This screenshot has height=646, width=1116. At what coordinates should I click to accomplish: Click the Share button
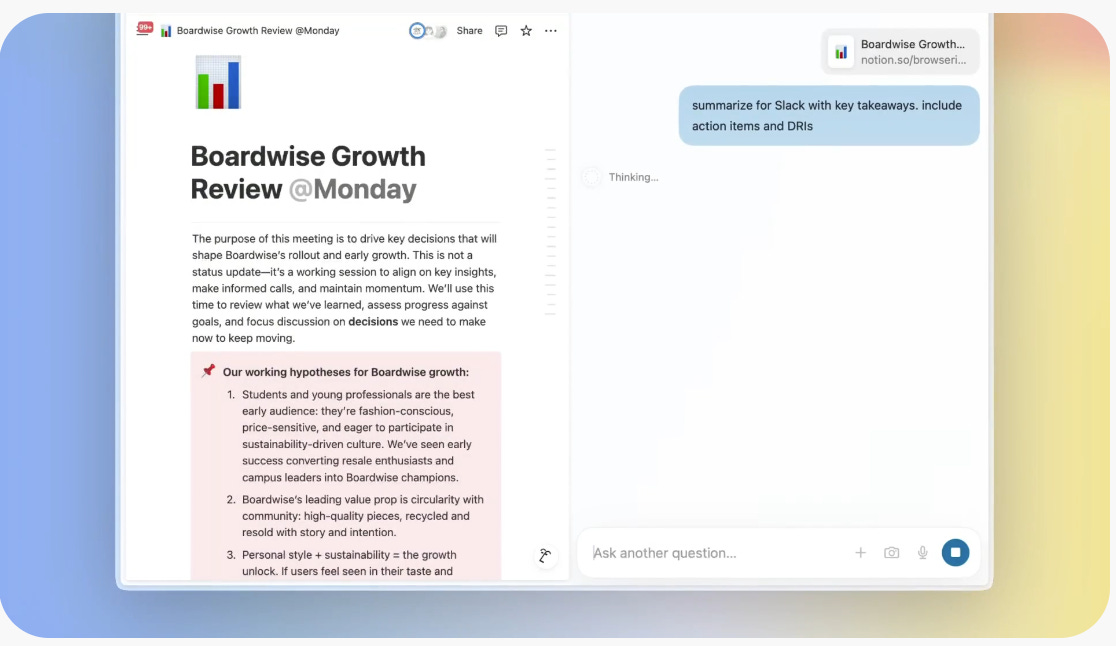pyautogui.click(x=469, y=31)
